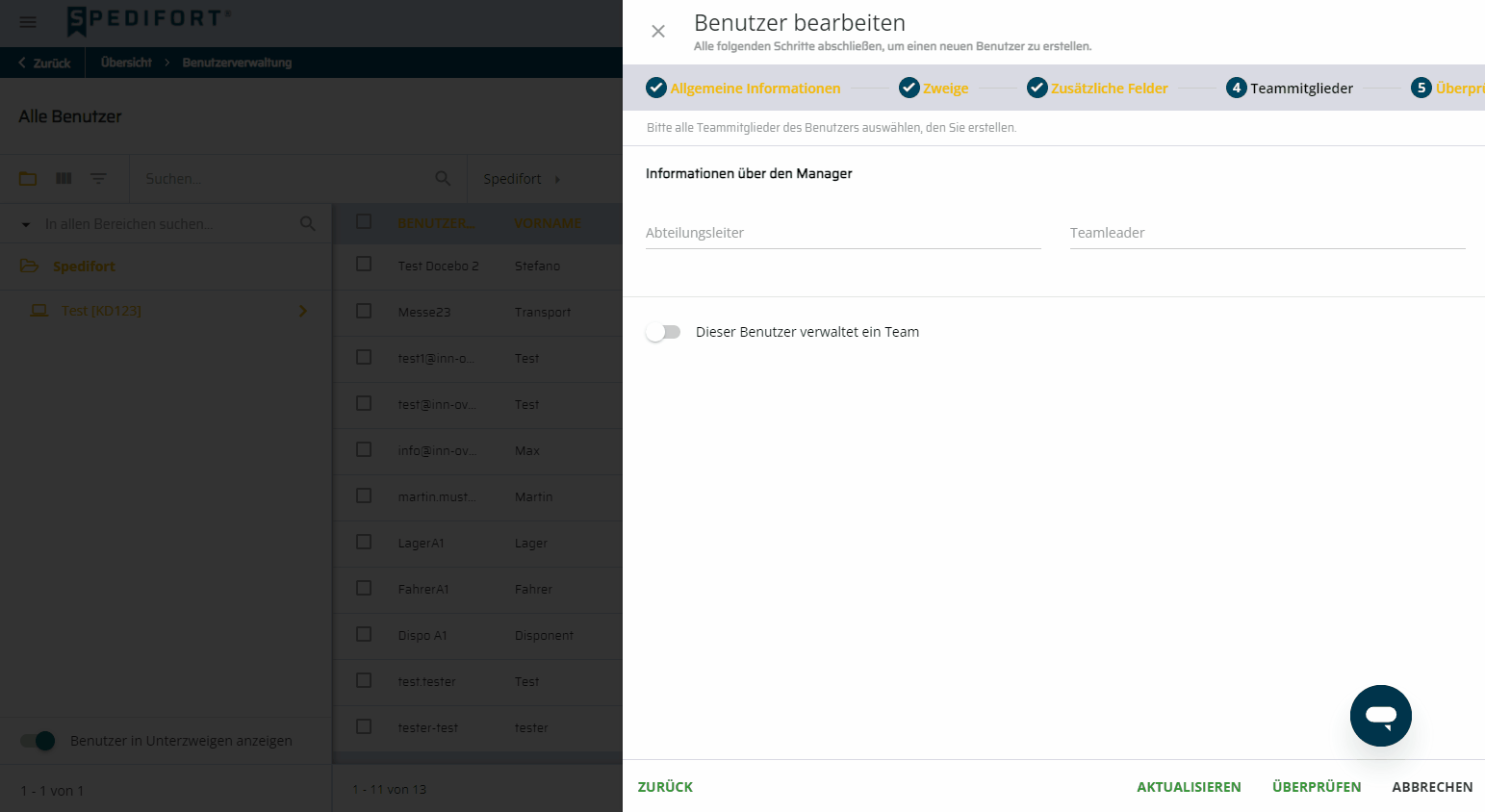Click the Teamleader input field
This screenshot has width=1485, height=812.
[1267, 233]
